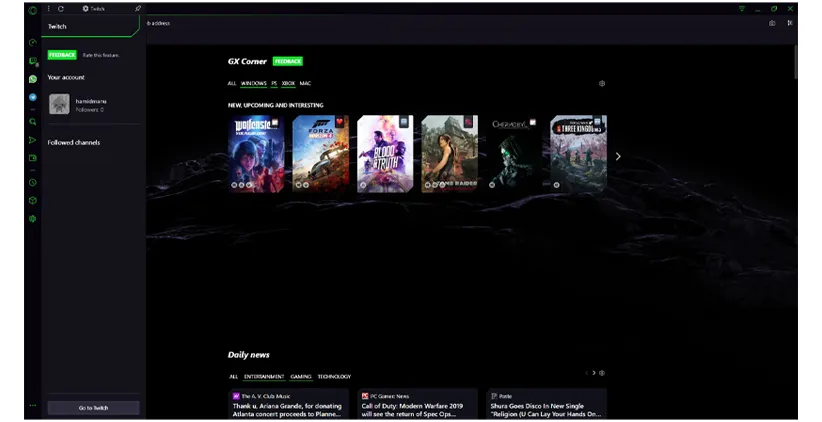Open sidebar settings gear icon
822x422 pixels.
click(33, 218)
